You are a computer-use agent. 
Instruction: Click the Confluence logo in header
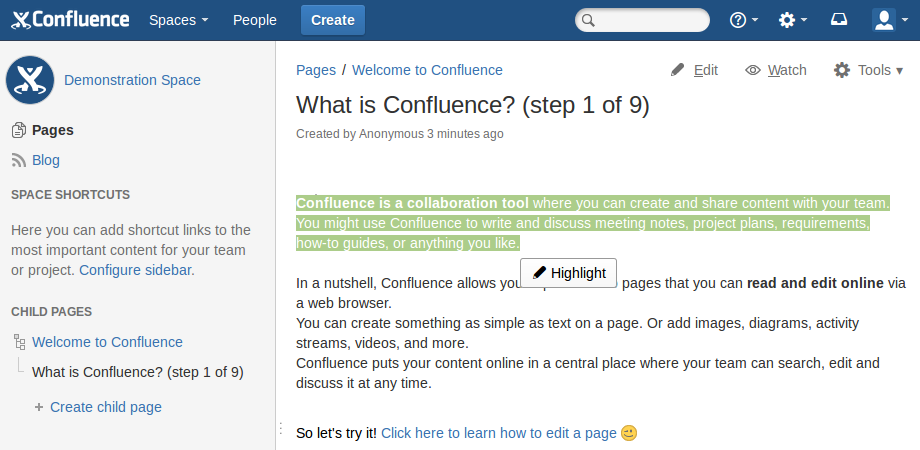70,20
